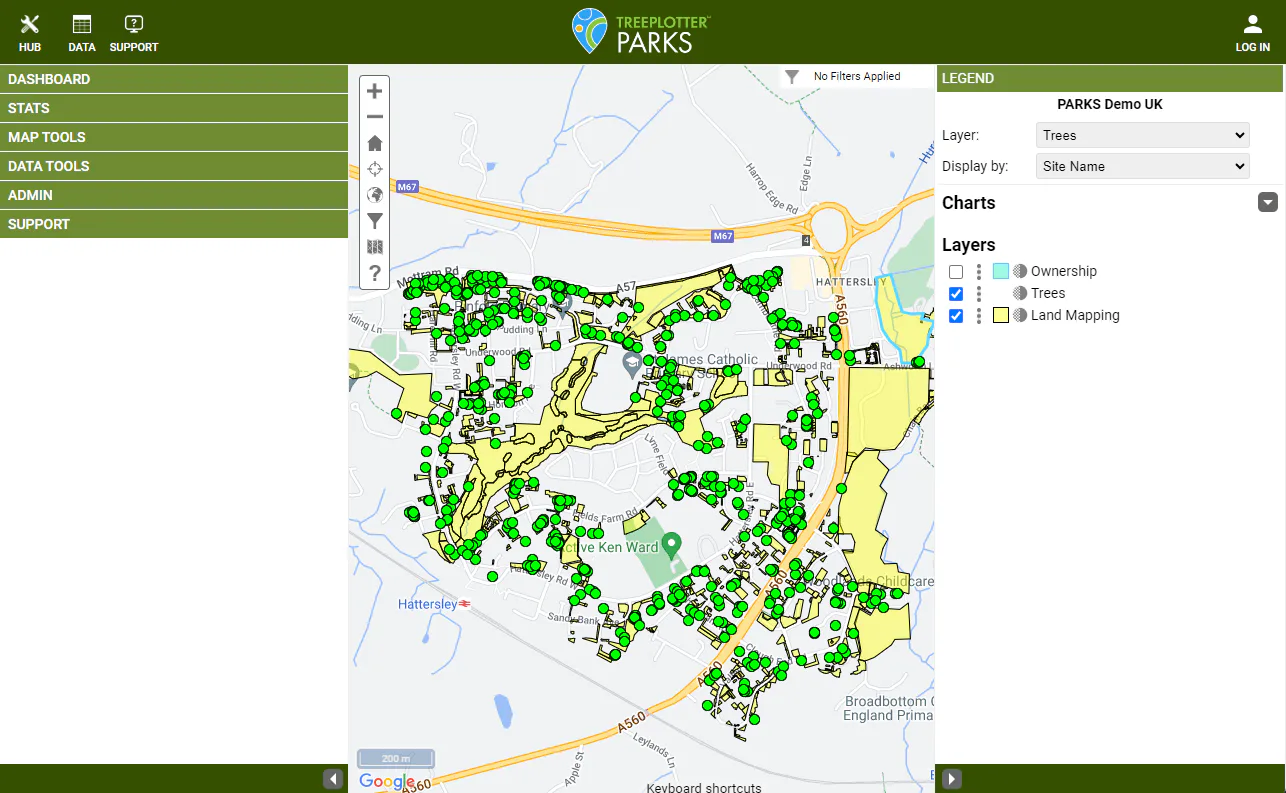Click the yellow Land Mapping color swatch

1000,315
